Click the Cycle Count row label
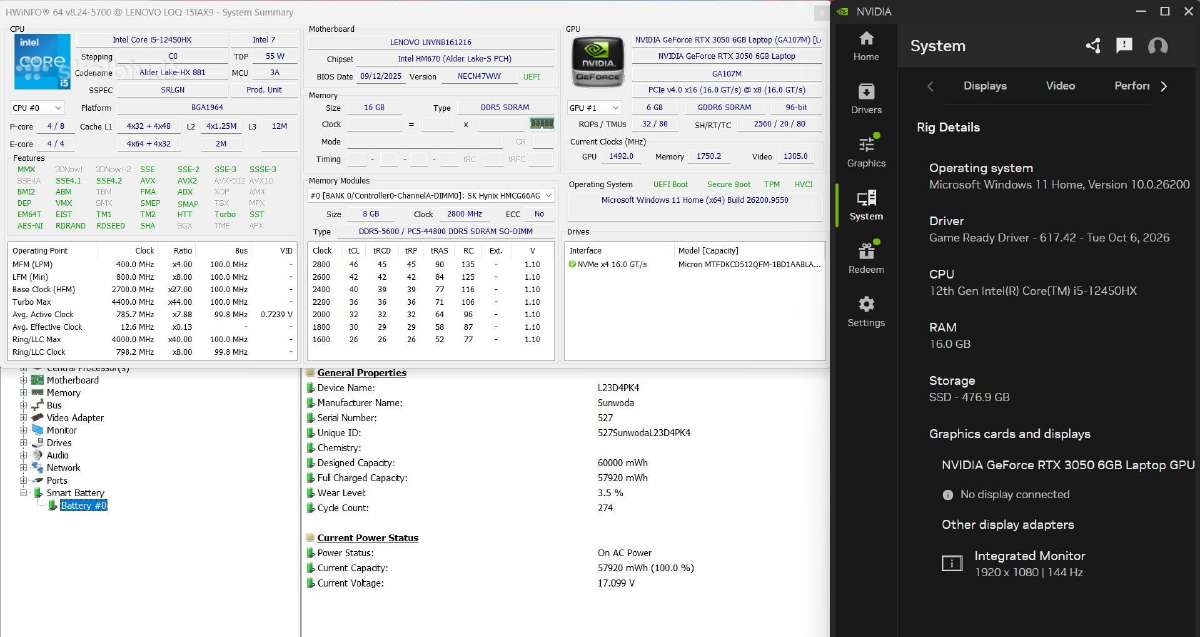The image size is (1200, 637). point(343,508)
